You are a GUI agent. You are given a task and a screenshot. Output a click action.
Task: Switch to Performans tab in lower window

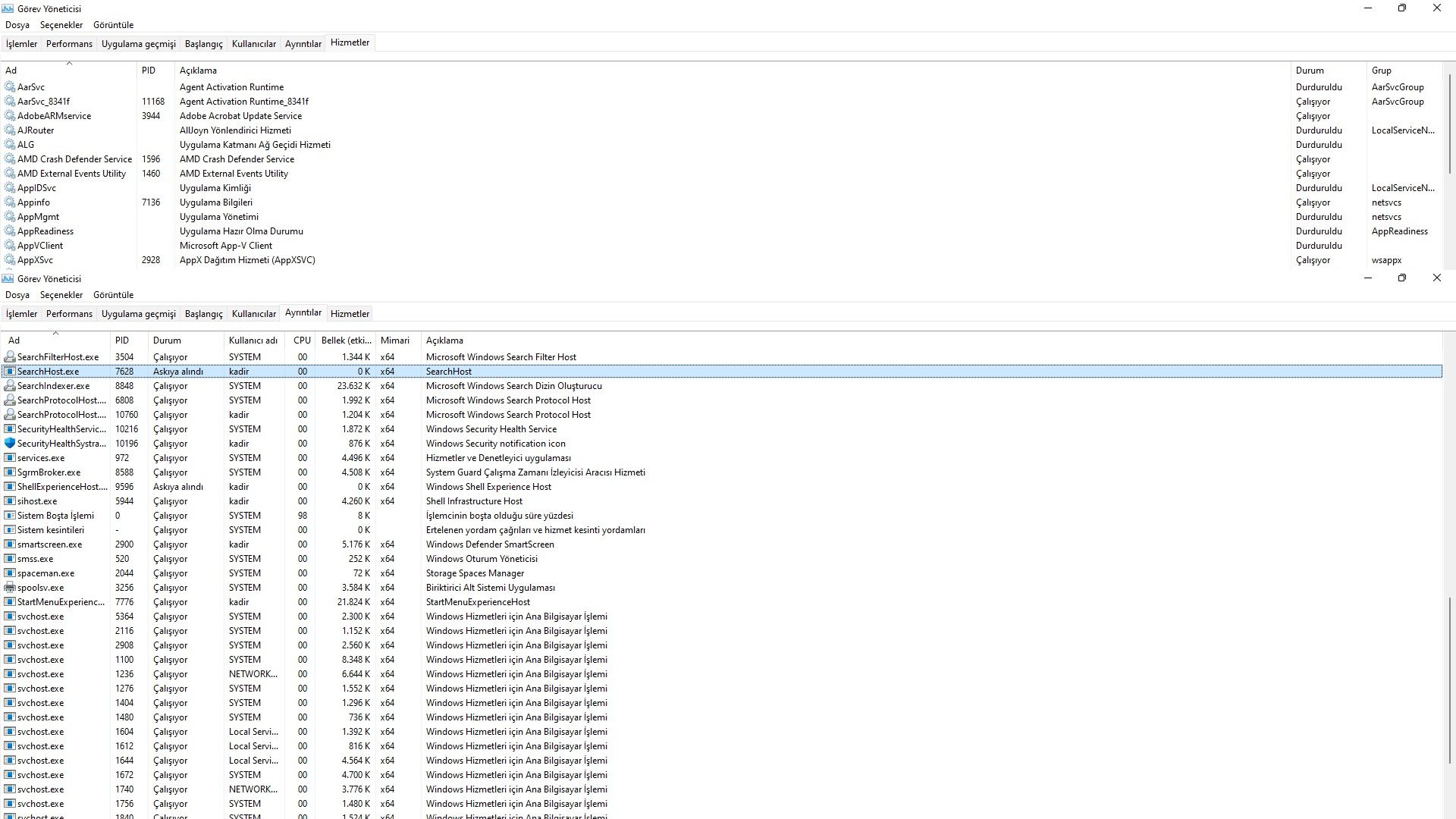(x=69, y=314)
